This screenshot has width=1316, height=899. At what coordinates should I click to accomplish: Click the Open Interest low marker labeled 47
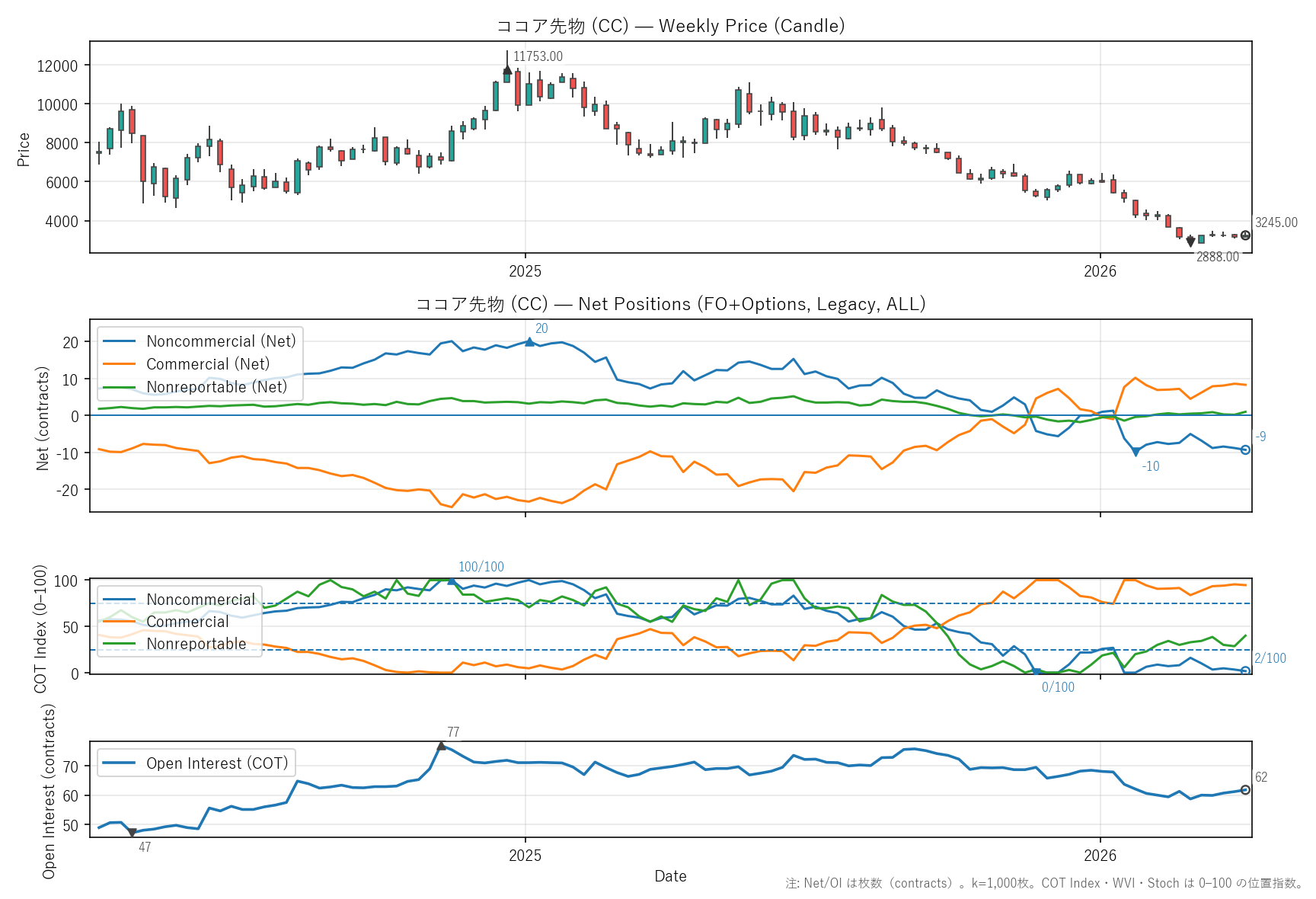pyautogui.click(x=133, y=833)
